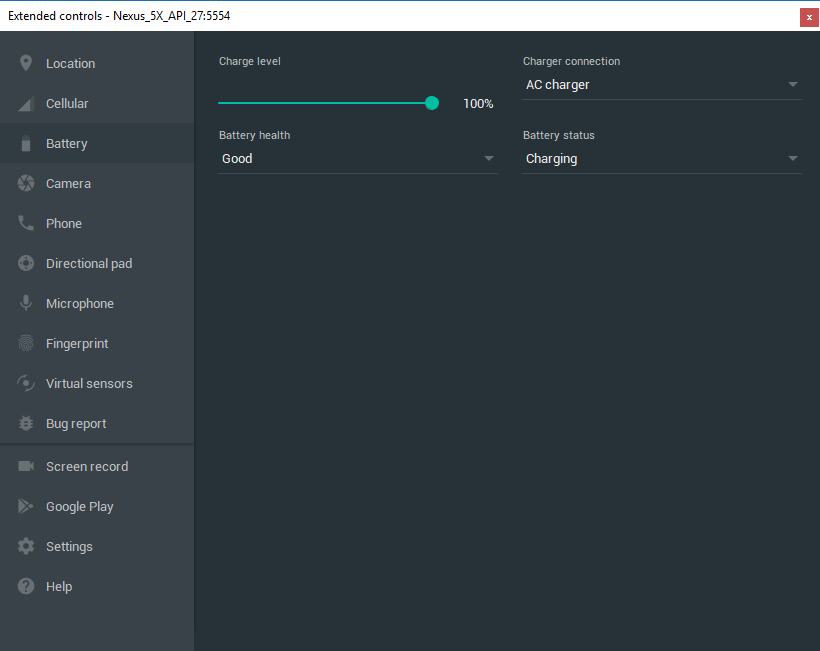This screenshot has width=820, height=651.
Task: Open the Fingerprint tab label
Action: [x=77, y=344]
